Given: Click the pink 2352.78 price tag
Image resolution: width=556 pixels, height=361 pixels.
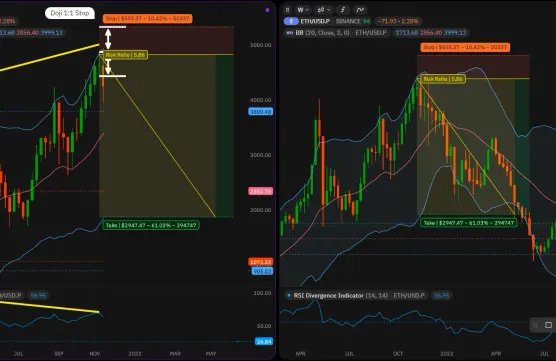Looking at the screenshot, I should click(261, 191).
